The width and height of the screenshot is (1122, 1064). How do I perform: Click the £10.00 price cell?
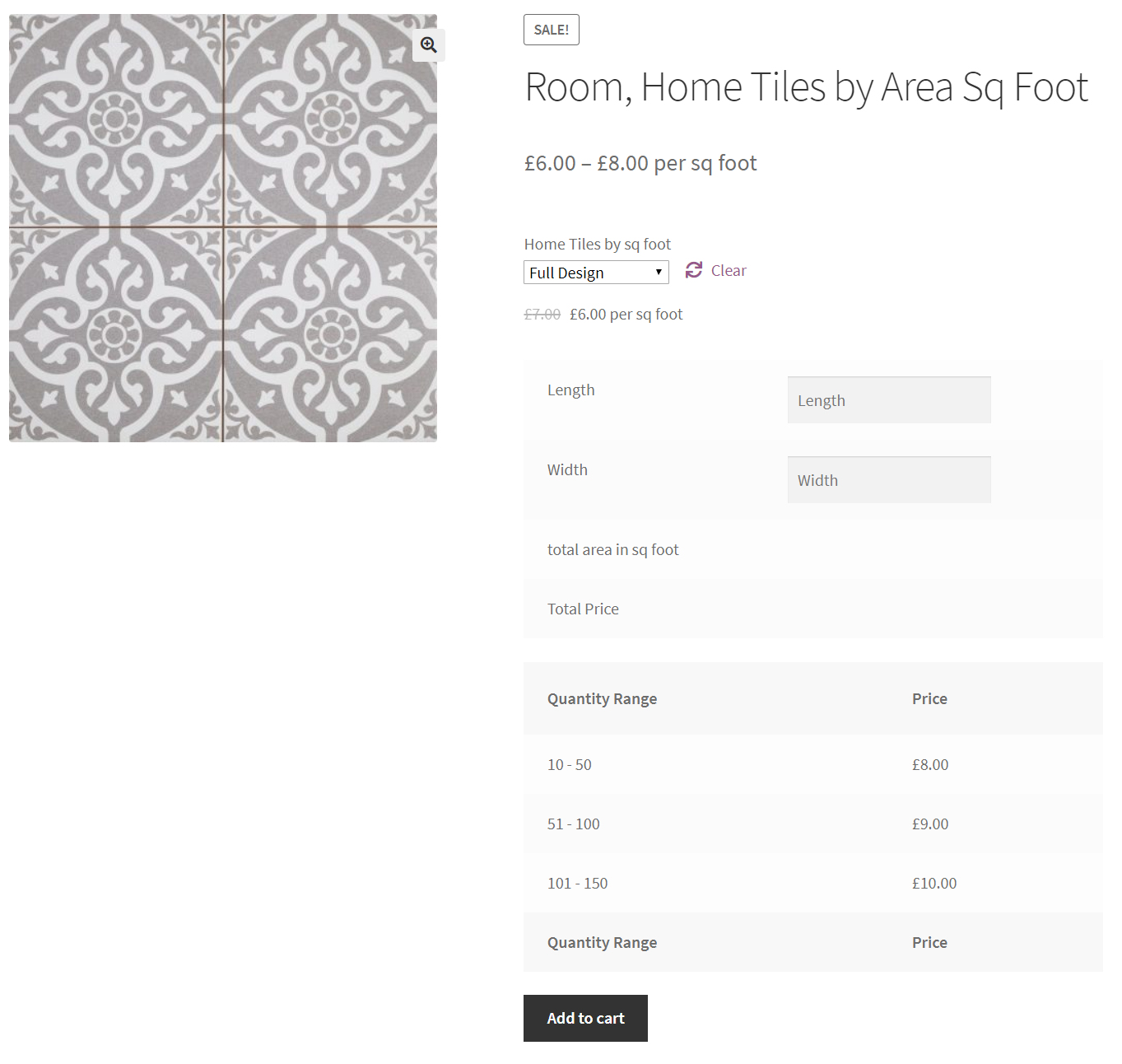point(933,884)
